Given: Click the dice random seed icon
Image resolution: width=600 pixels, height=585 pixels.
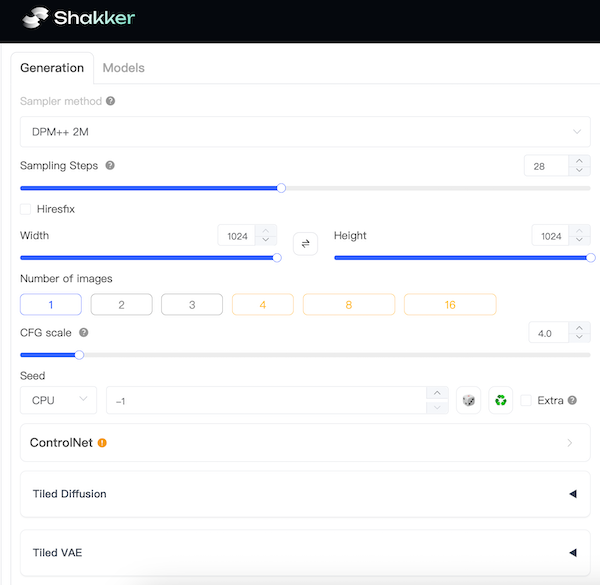Looking at the screenshot, I should 467,401.
